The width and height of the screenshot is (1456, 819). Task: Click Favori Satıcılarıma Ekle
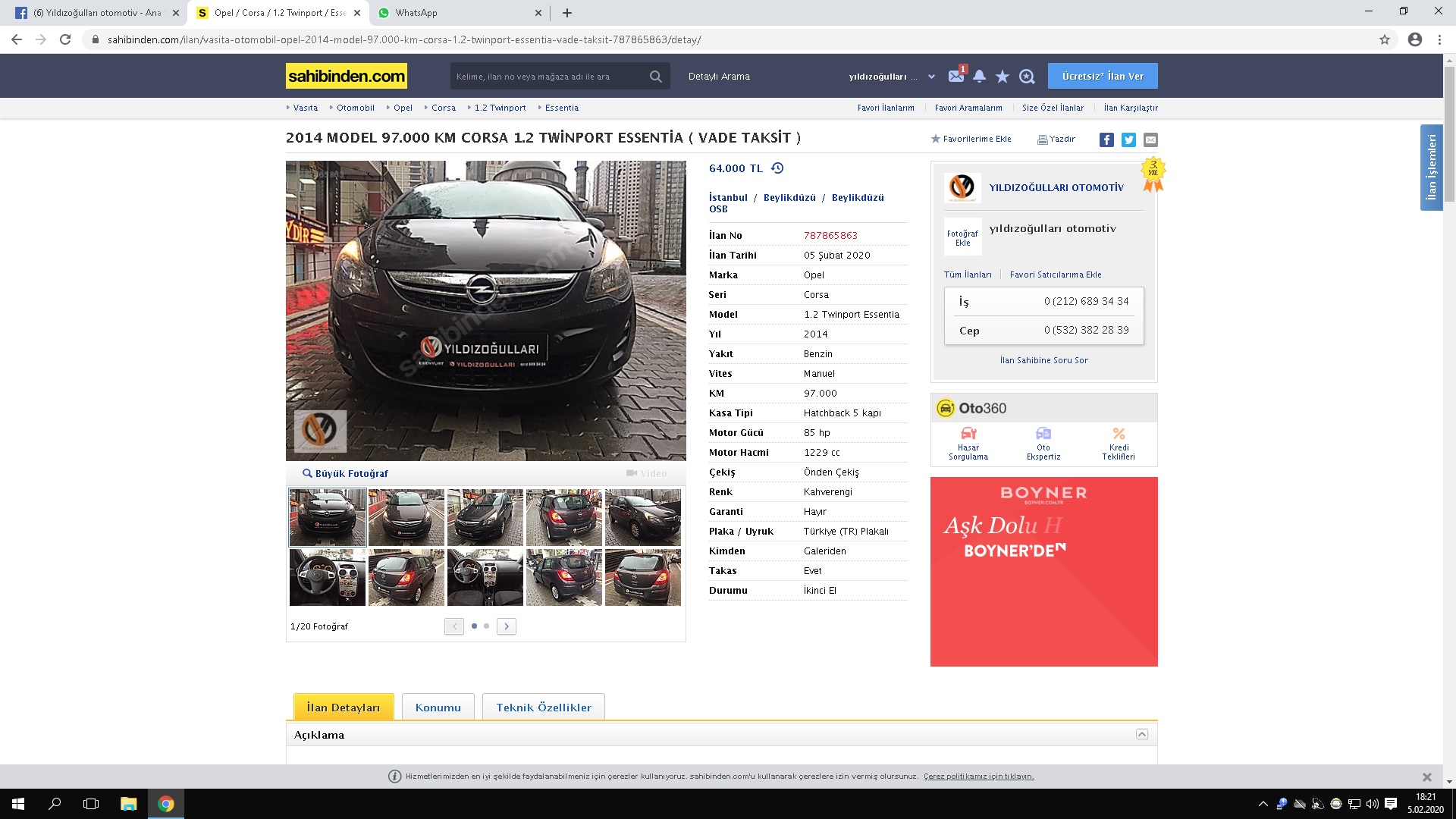tap(1056, 275)
